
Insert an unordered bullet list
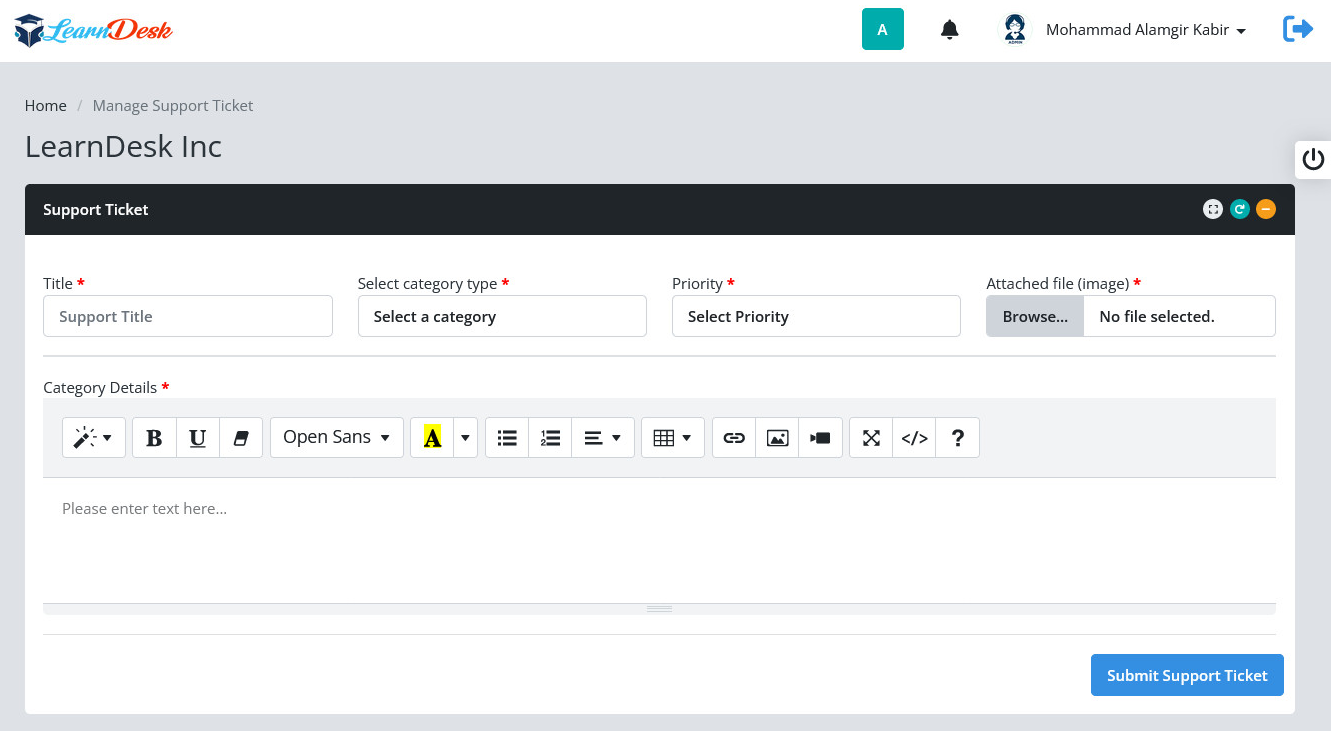[507, 438]
